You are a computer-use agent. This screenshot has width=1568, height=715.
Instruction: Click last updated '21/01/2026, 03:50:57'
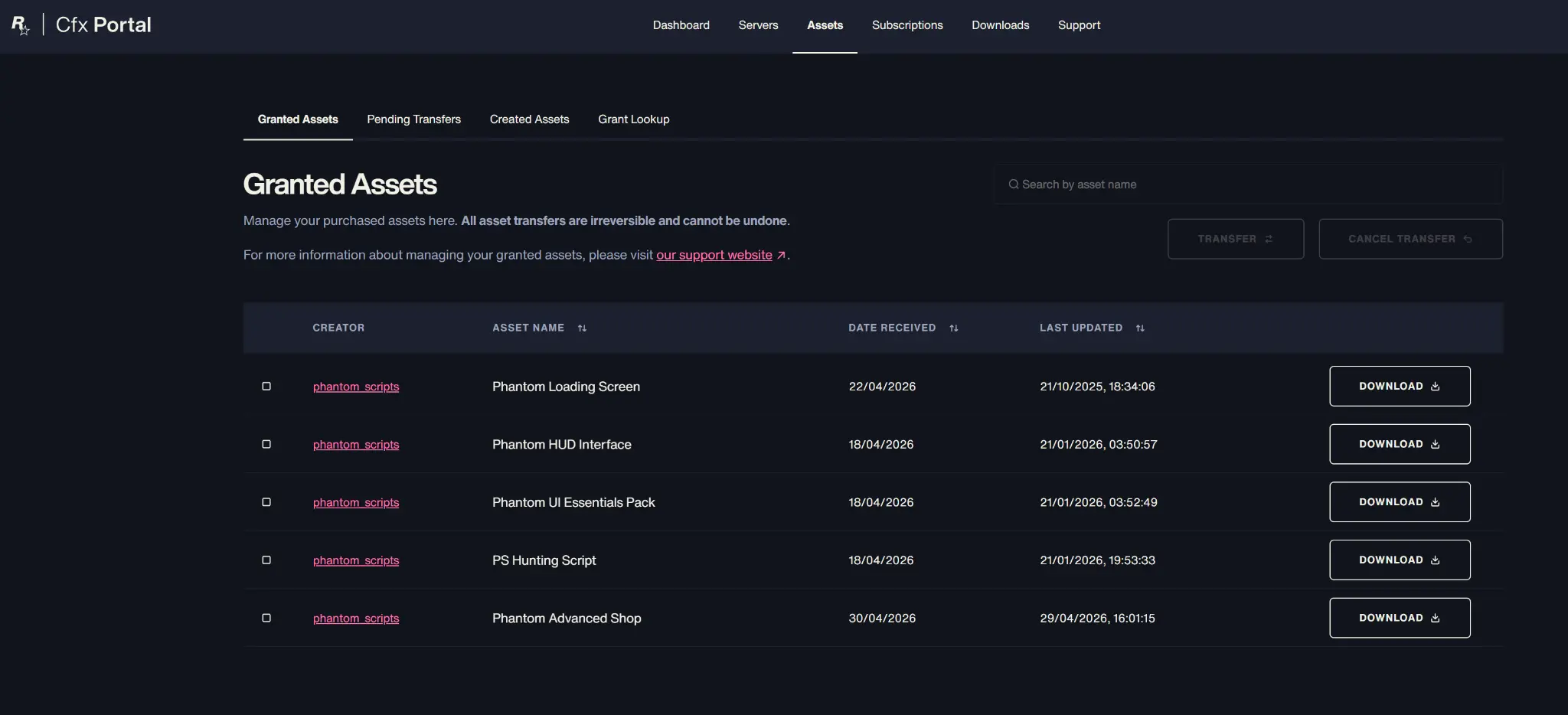[x=1099, y=445]
